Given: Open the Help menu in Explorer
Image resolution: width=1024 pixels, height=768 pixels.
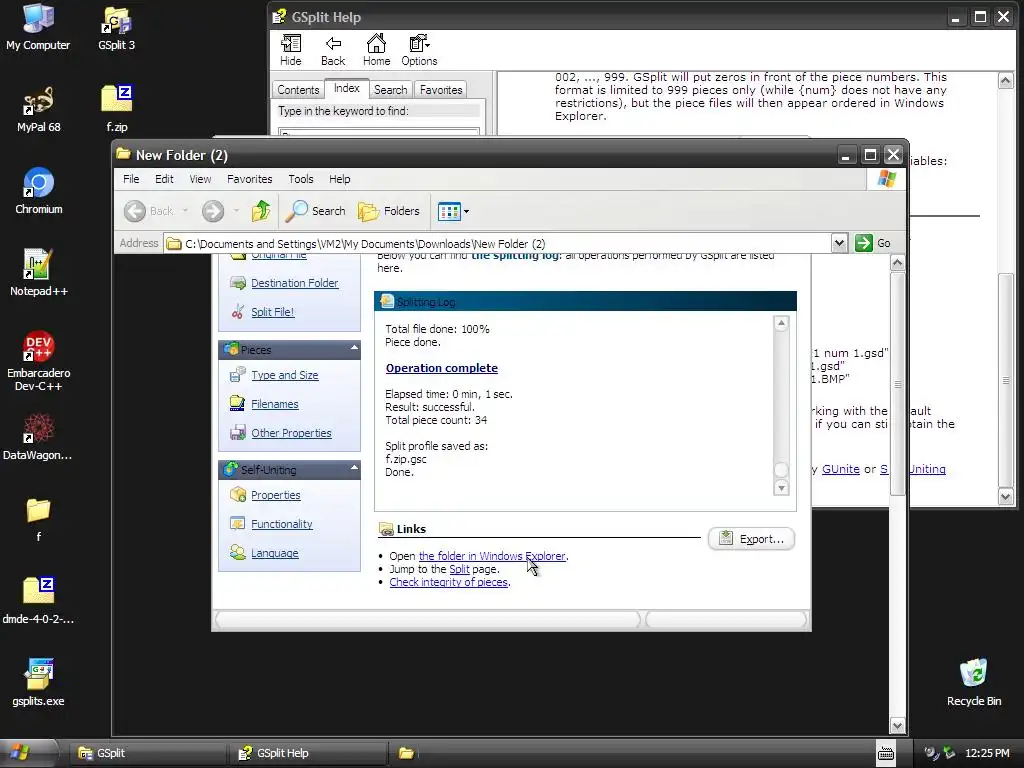Looking at the screenshot, I should 339,179.
